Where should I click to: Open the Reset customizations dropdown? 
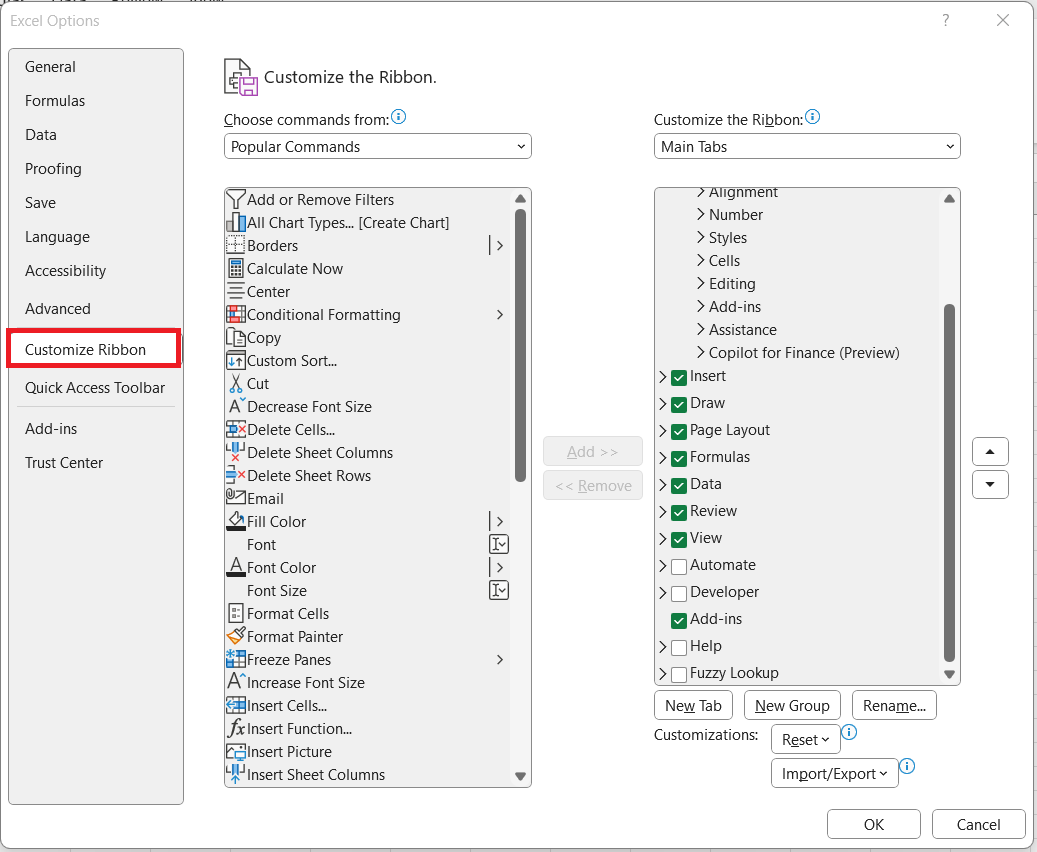(x=806, y=739)
